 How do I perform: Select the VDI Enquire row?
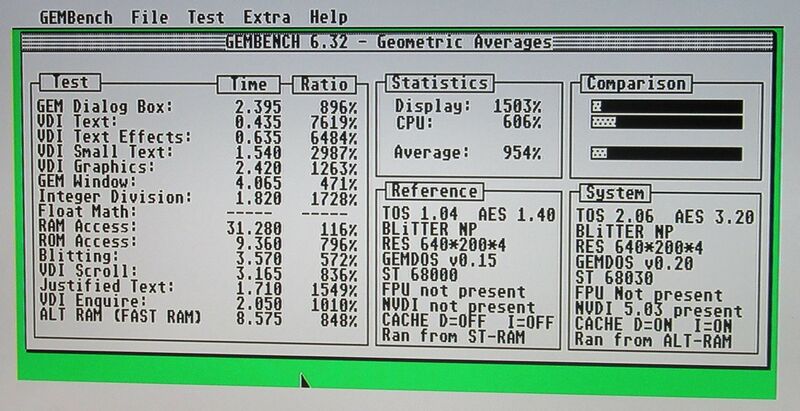tap(197, 302)
